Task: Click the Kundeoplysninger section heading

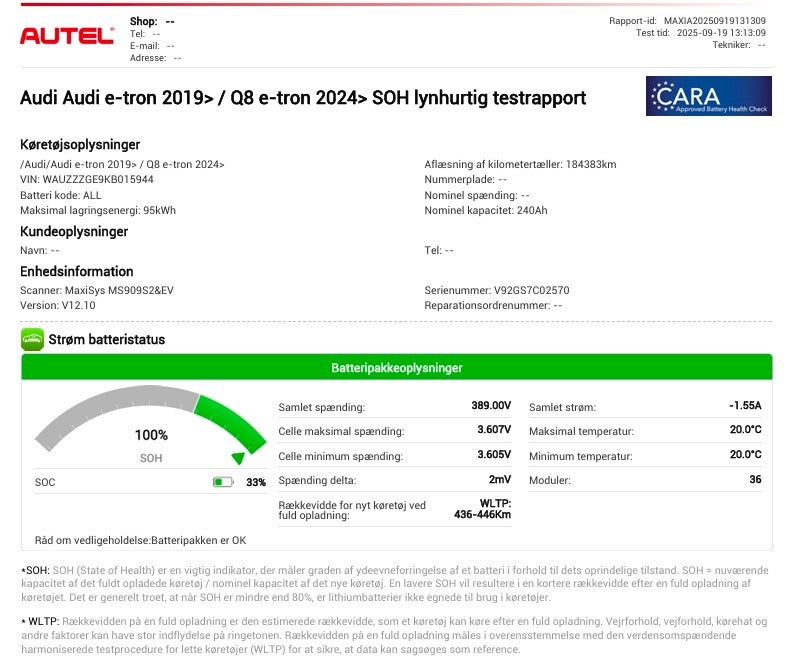Action: tap(74, 232)
